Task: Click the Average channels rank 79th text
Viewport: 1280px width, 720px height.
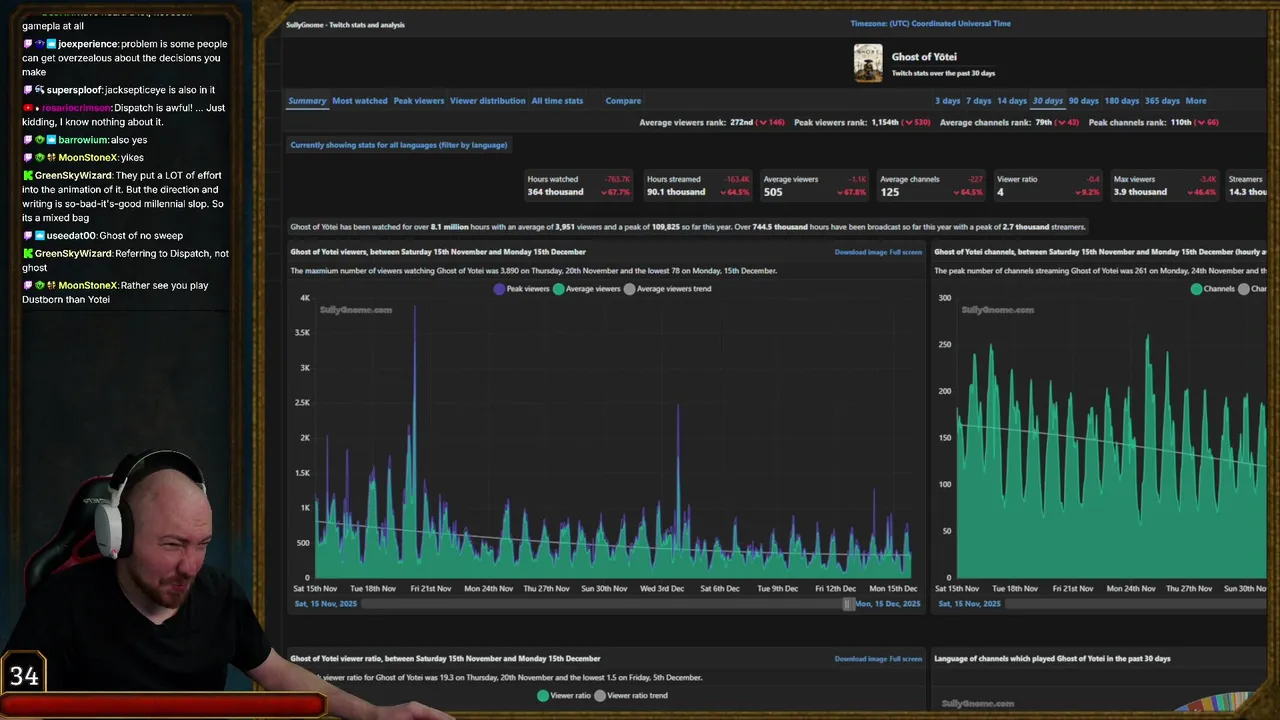Action: click(x=1009, y=122)
